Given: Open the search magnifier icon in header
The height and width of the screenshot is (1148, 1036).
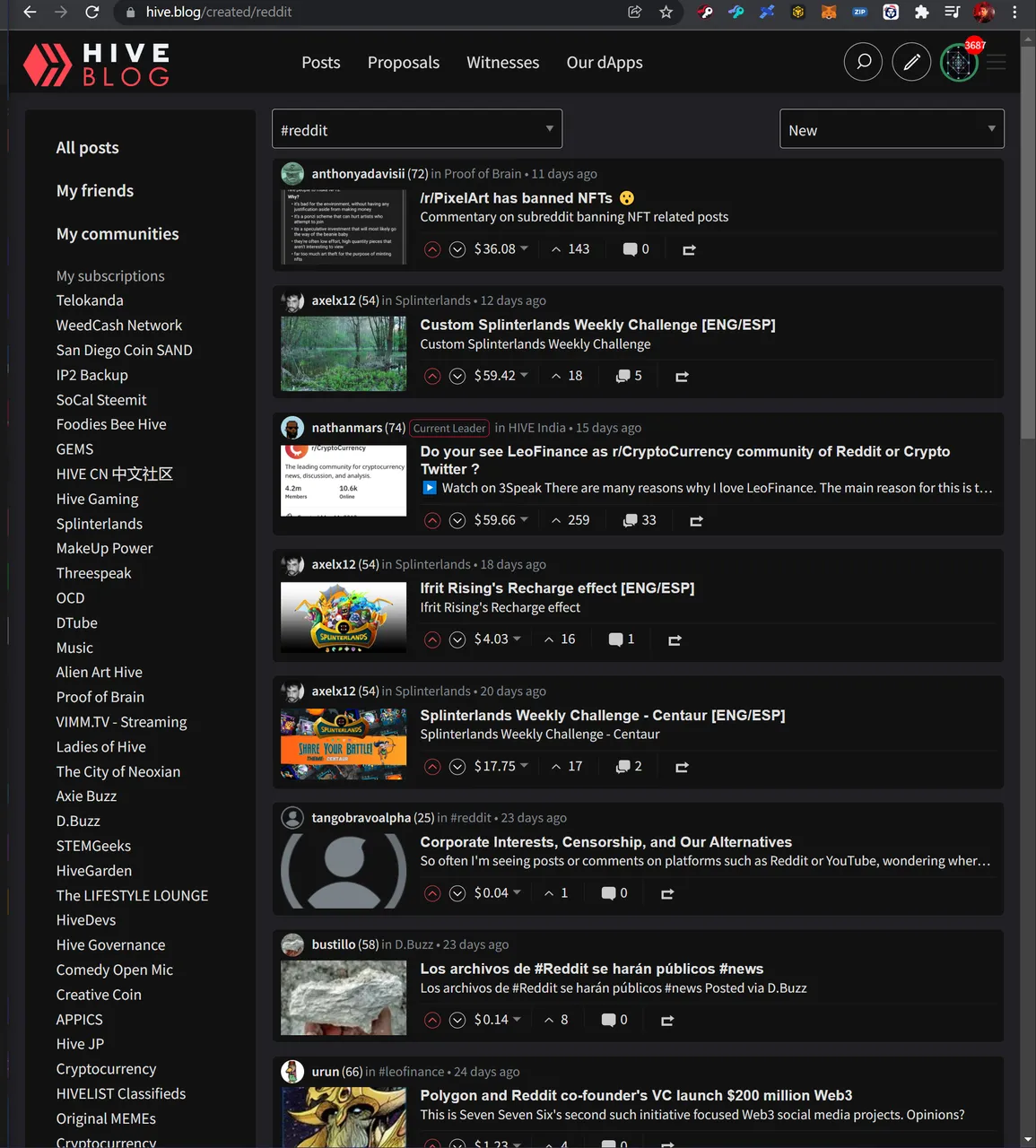Looking at the screenshot, I should tap(863, 62).
